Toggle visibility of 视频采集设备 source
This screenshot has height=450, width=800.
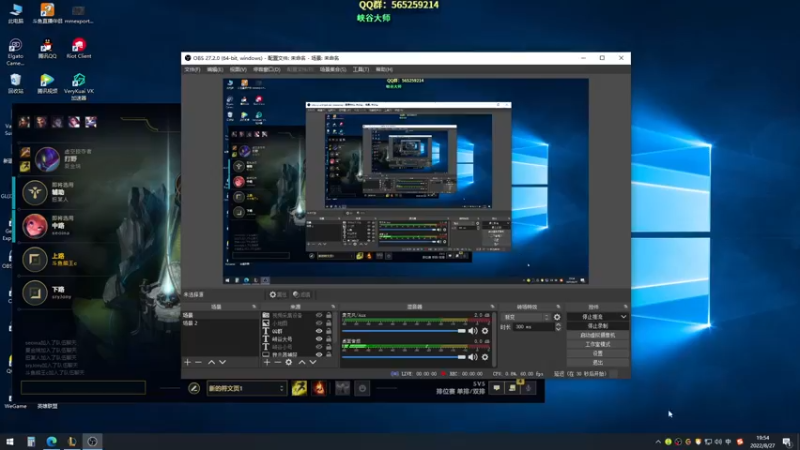pos(319,315)
